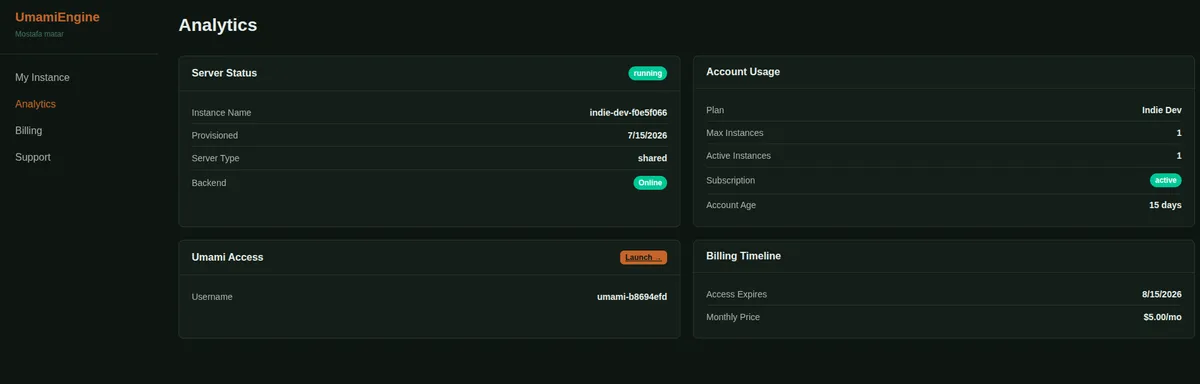Screen dimensions: 1200x384
Task: Click the shared server type value
Action: tap(652, 158)
